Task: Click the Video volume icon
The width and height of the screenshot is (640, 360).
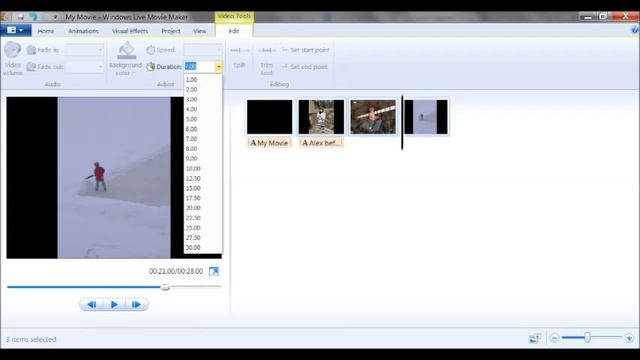Action: (13, 50)
